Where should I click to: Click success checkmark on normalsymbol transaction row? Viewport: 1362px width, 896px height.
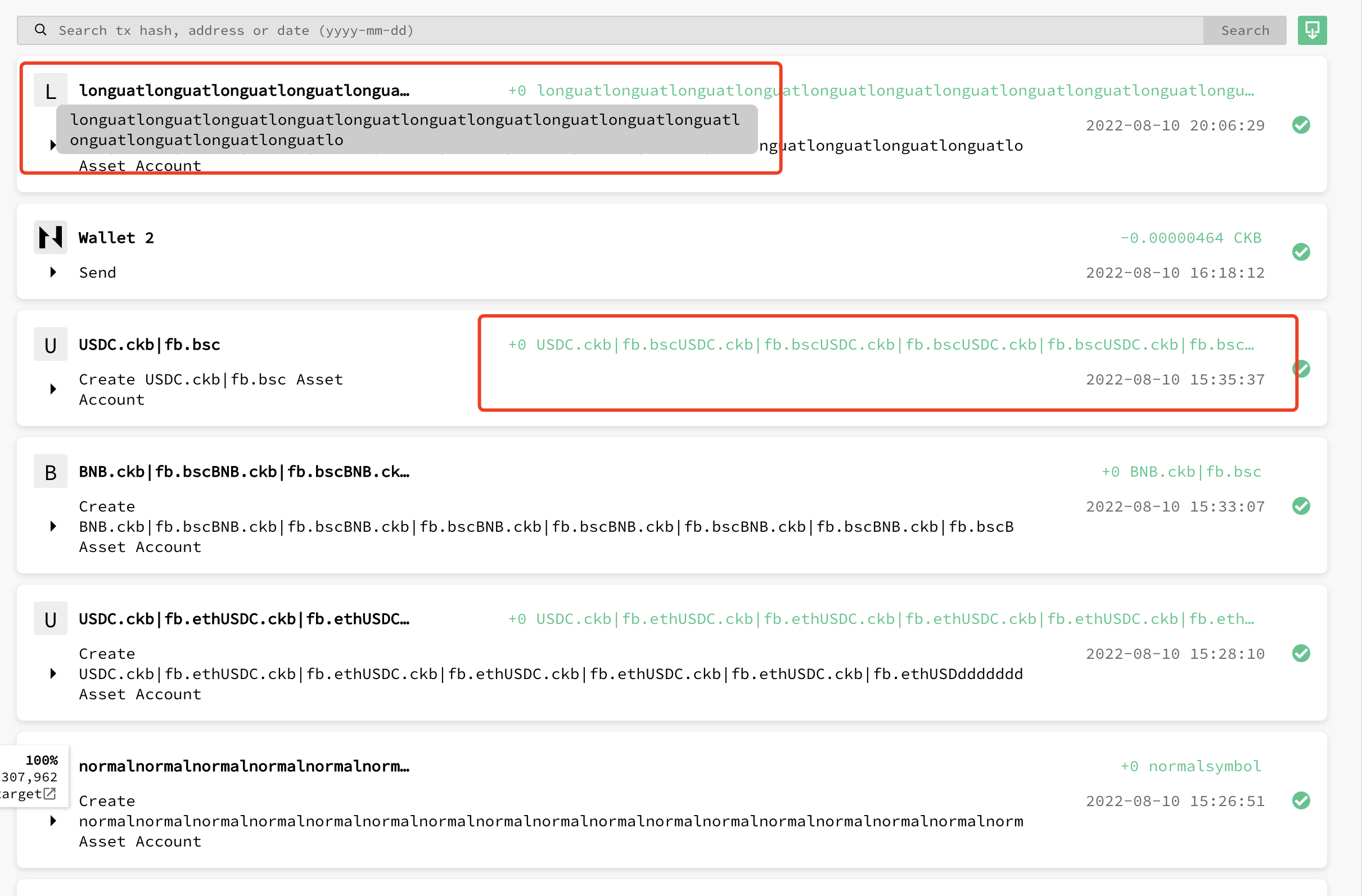tap(1301, 800)
